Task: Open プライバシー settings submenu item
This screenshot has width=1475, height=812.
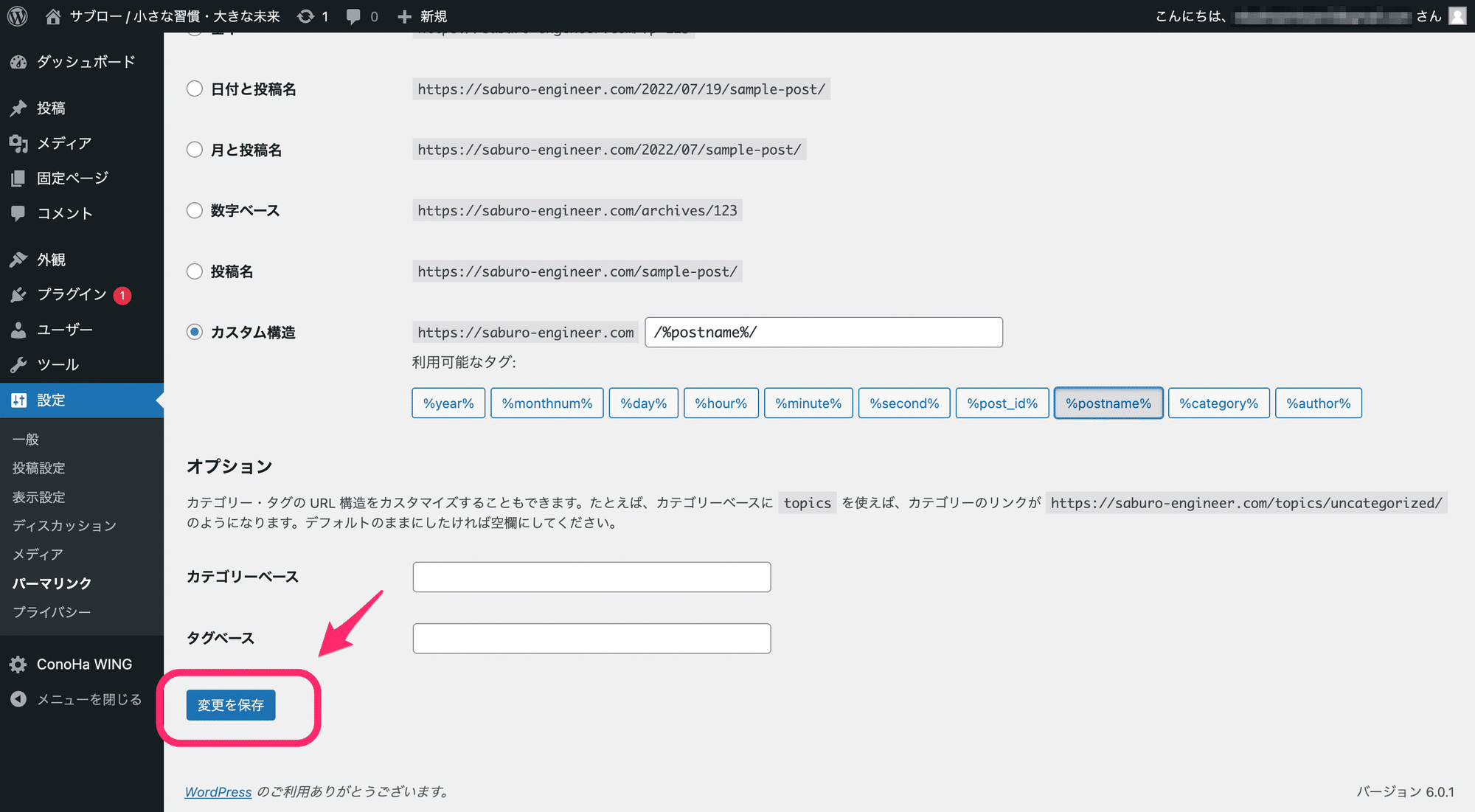Action: [x=52, y=612]
